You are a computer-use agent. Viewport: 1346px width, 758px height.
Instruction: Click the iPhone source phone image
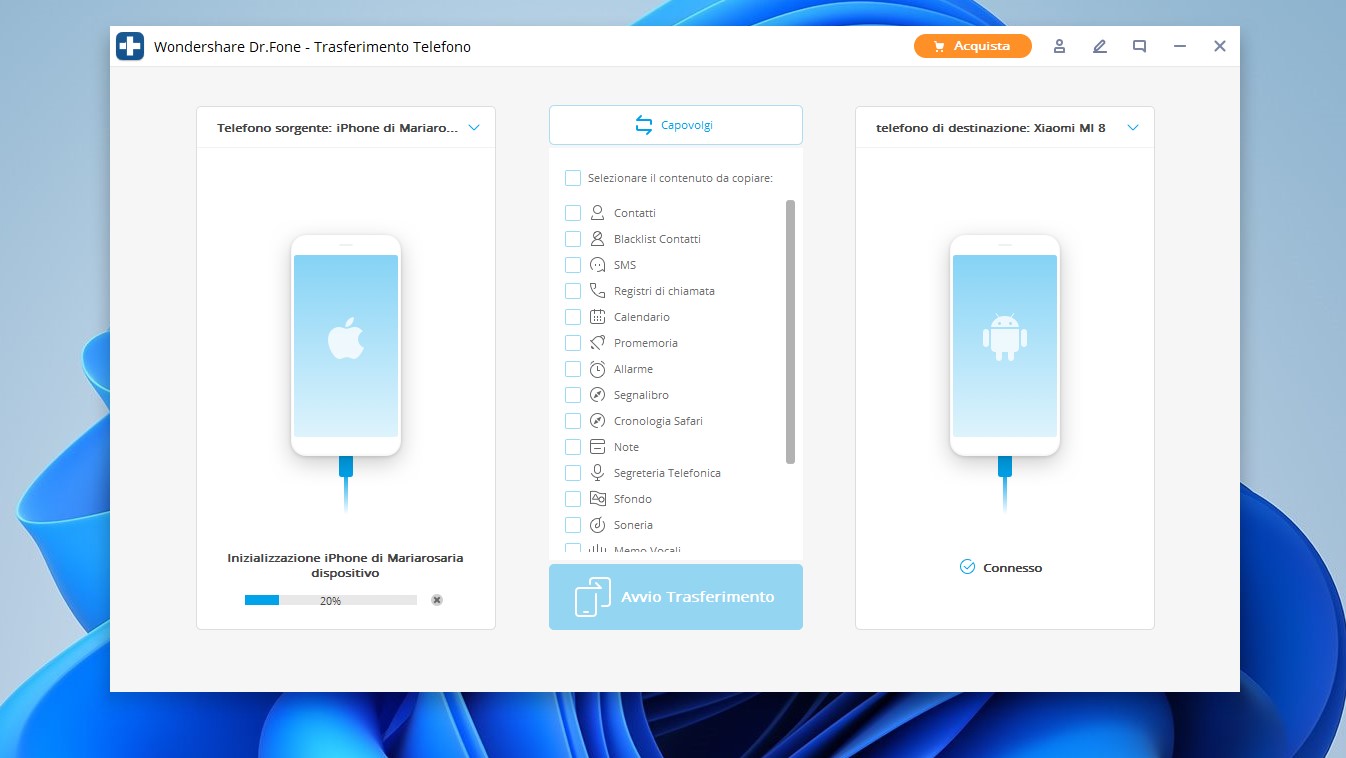point(346,346)
